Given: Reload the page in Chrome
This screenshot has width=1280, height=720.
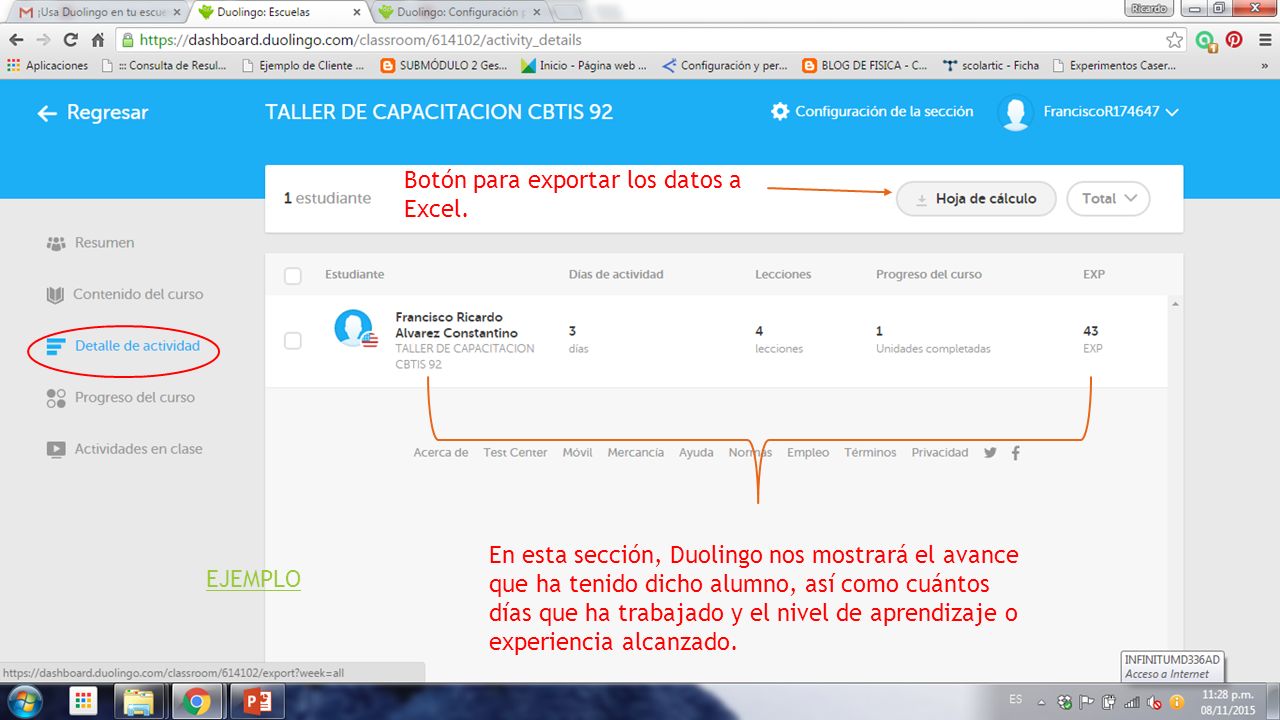Looking at the screenshot, I should 70,40.
